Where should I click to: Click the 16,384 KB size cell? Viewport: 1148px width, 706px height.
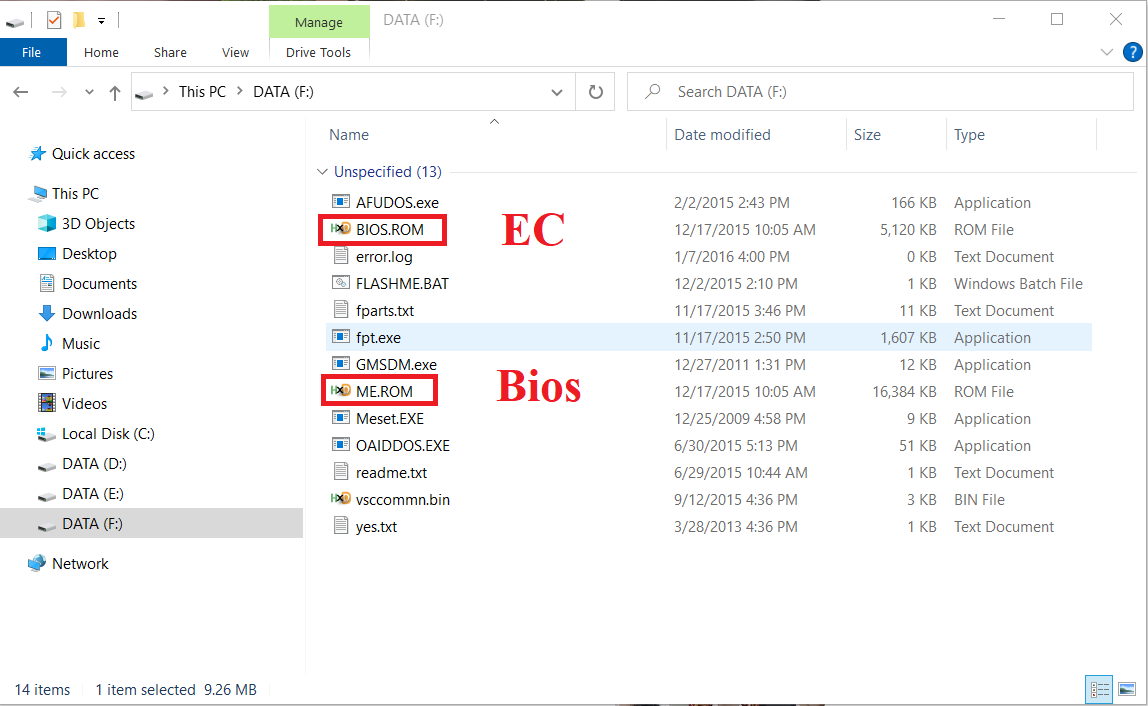[x=904, y=392]
